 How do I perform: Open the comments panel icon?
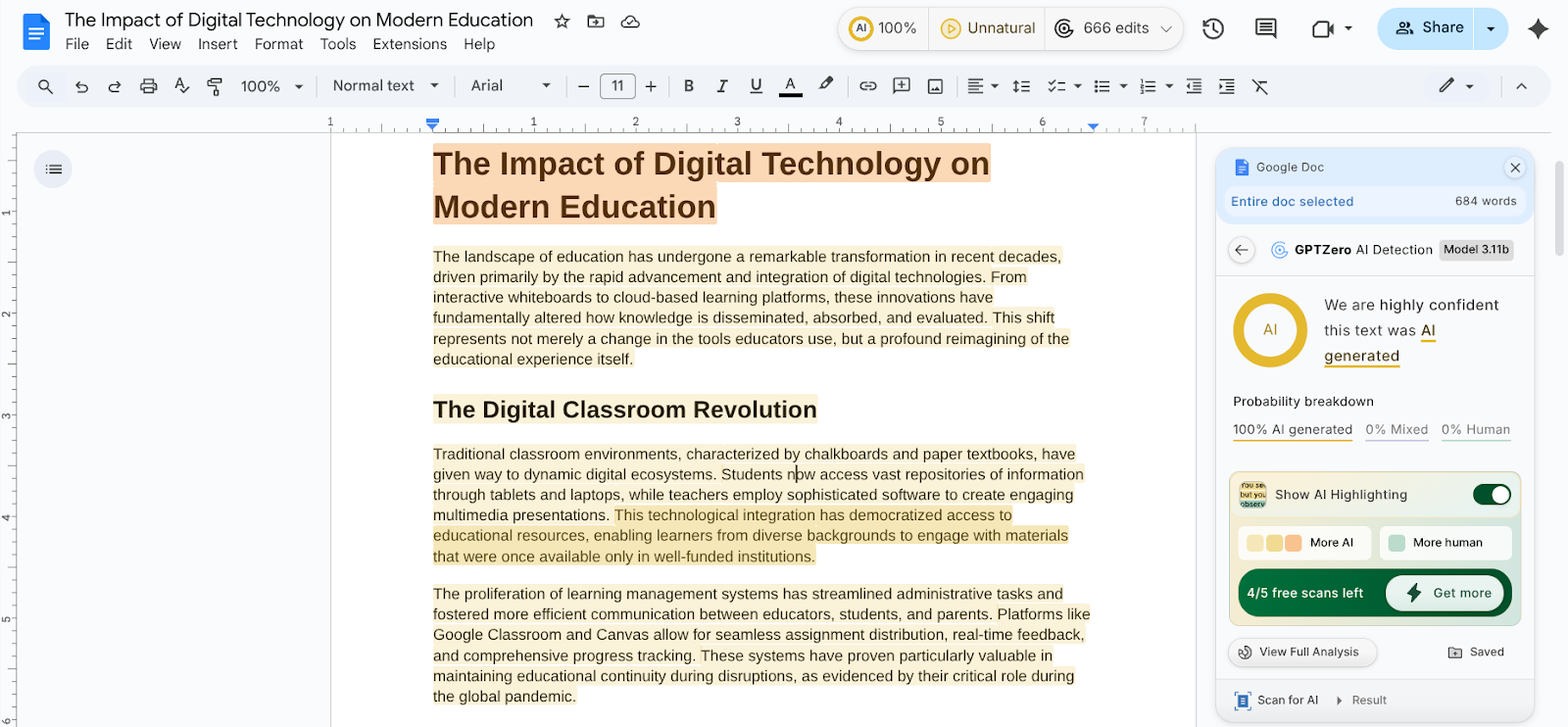(x=1265, y=28)
